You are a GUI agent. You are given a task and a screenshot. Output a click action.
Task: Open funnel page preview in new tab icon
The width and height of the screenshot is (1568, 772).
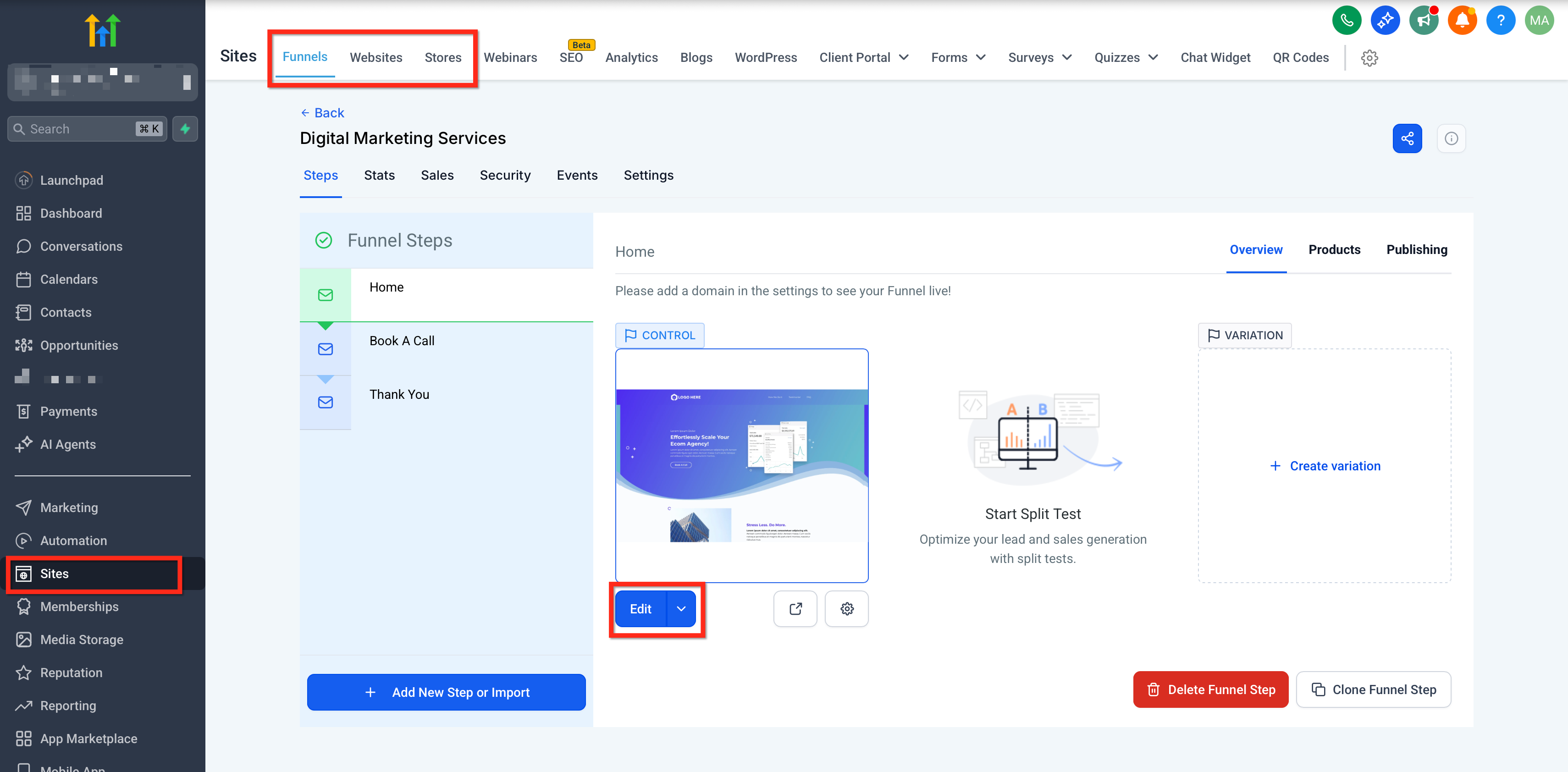point(795,608)
